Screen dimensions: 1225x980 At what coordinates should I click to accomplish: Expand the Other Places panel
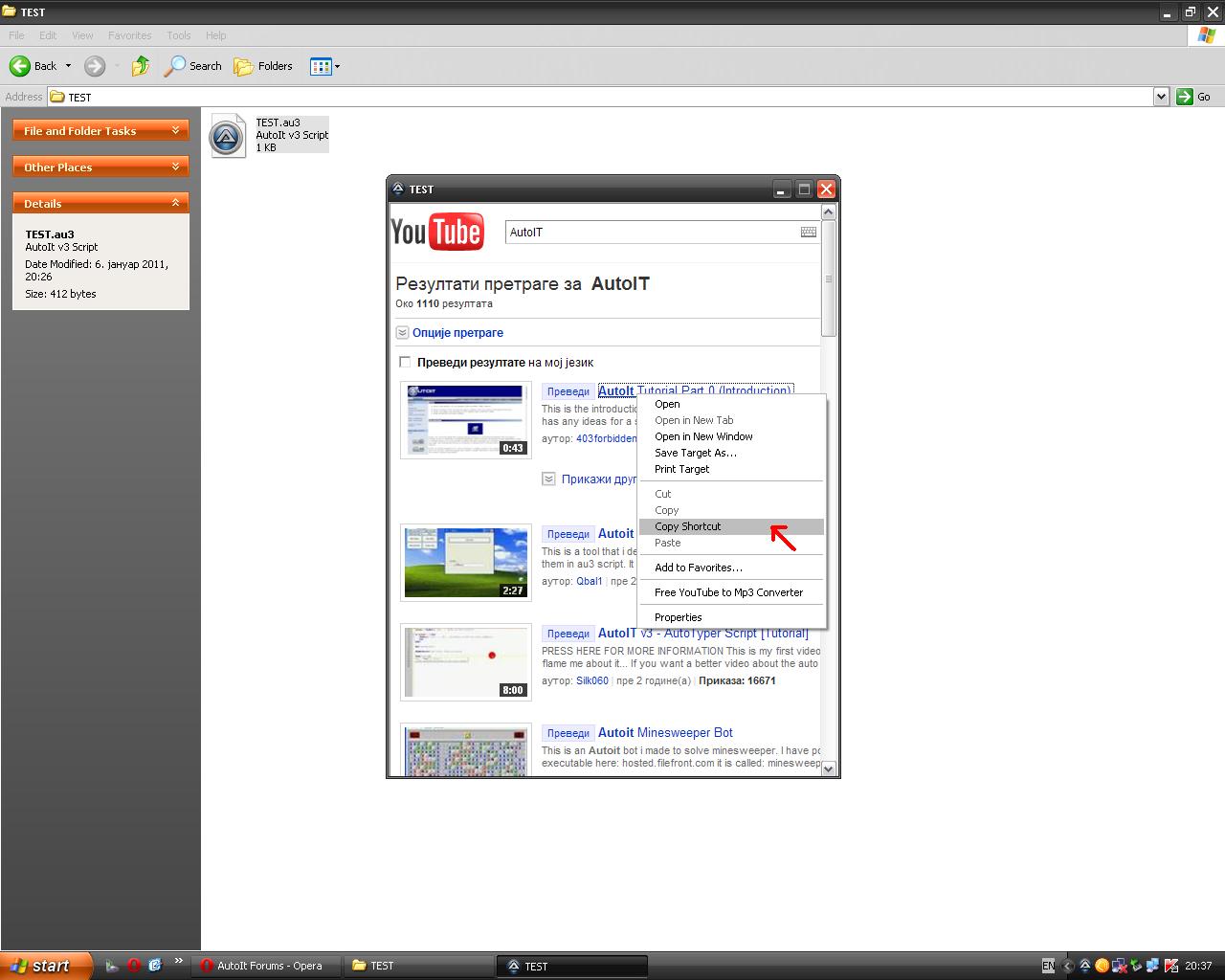coord(175,167)
